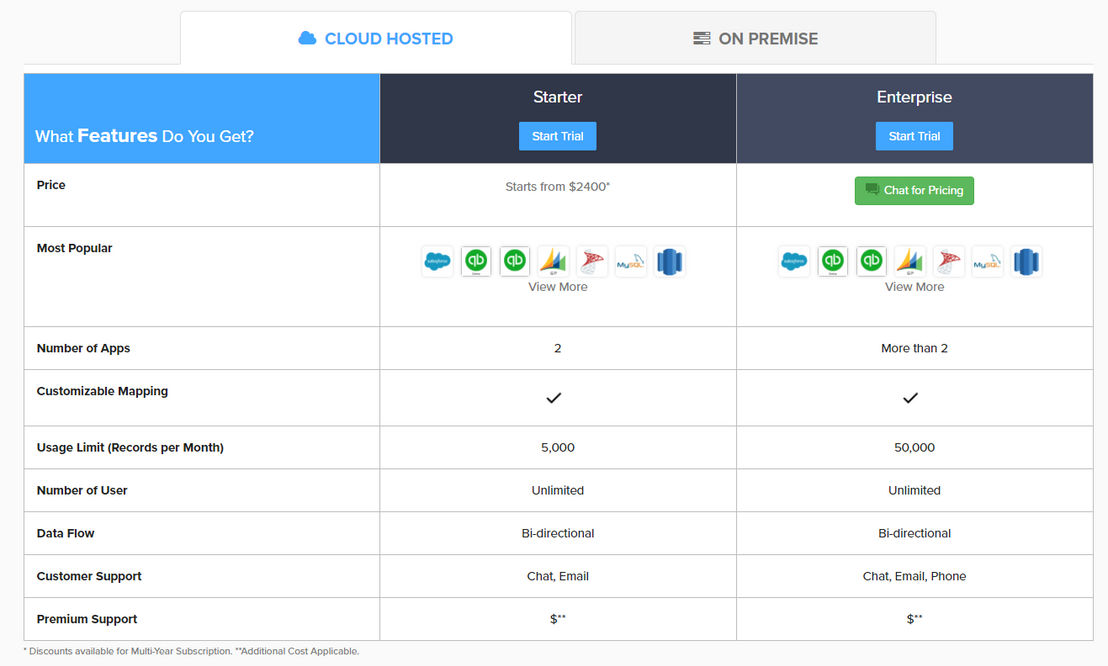
Task: Click 'Unlimited' in the Starter column
Action: coord(558,490)
